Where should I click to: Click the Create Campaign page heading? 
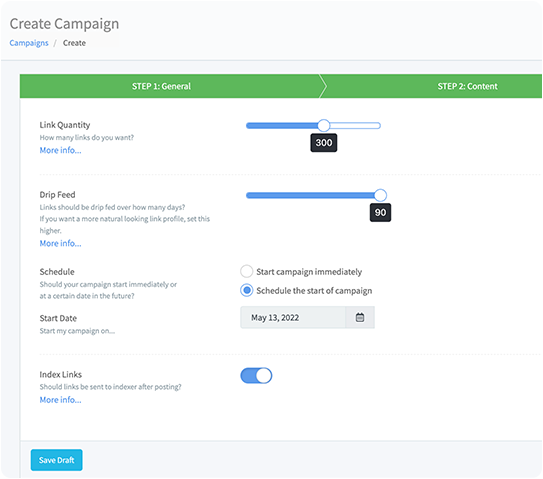(64, 24)
